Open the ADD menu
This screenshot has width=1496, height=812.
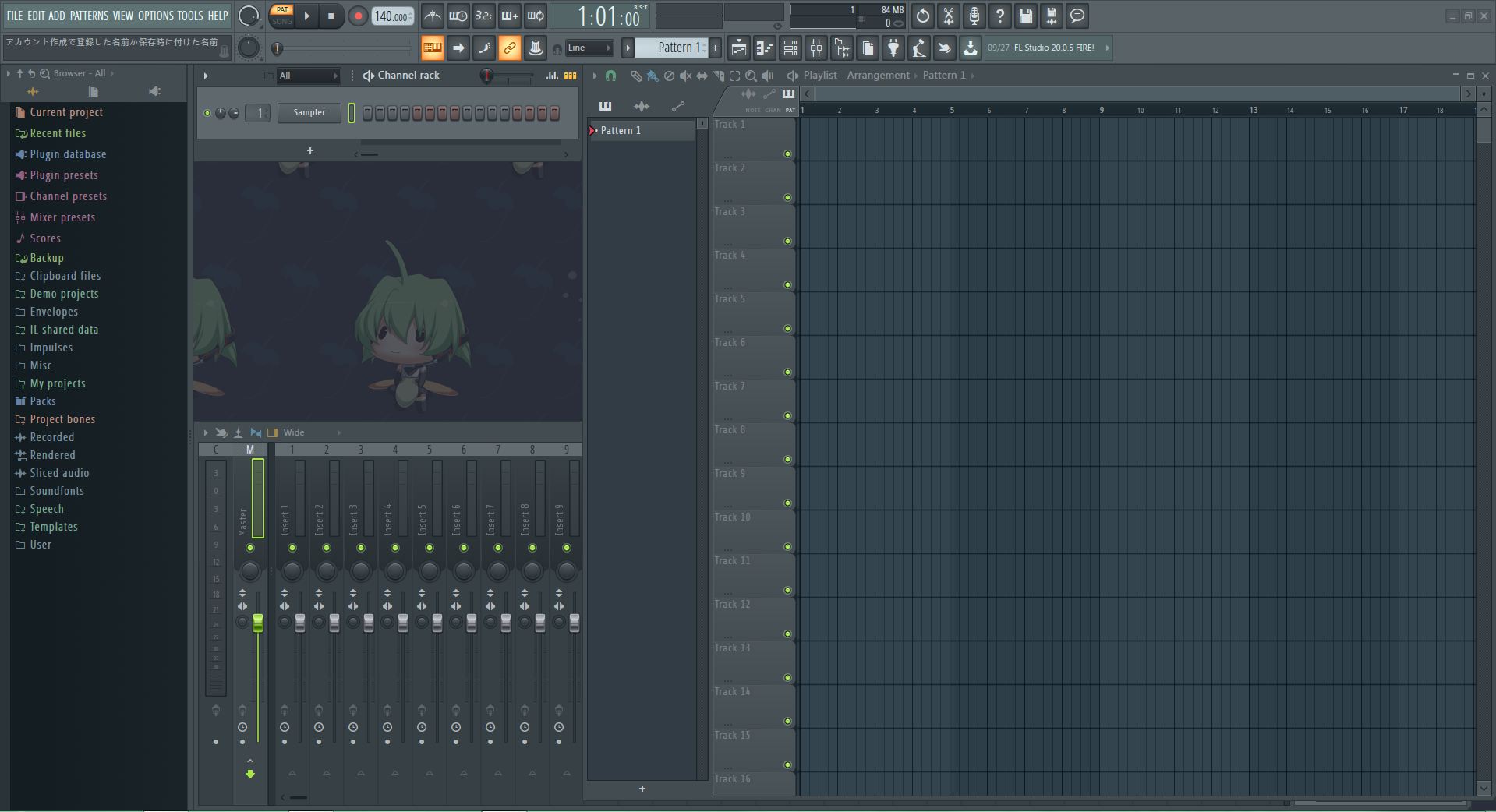pyautogui.click(x=57, y=16)
